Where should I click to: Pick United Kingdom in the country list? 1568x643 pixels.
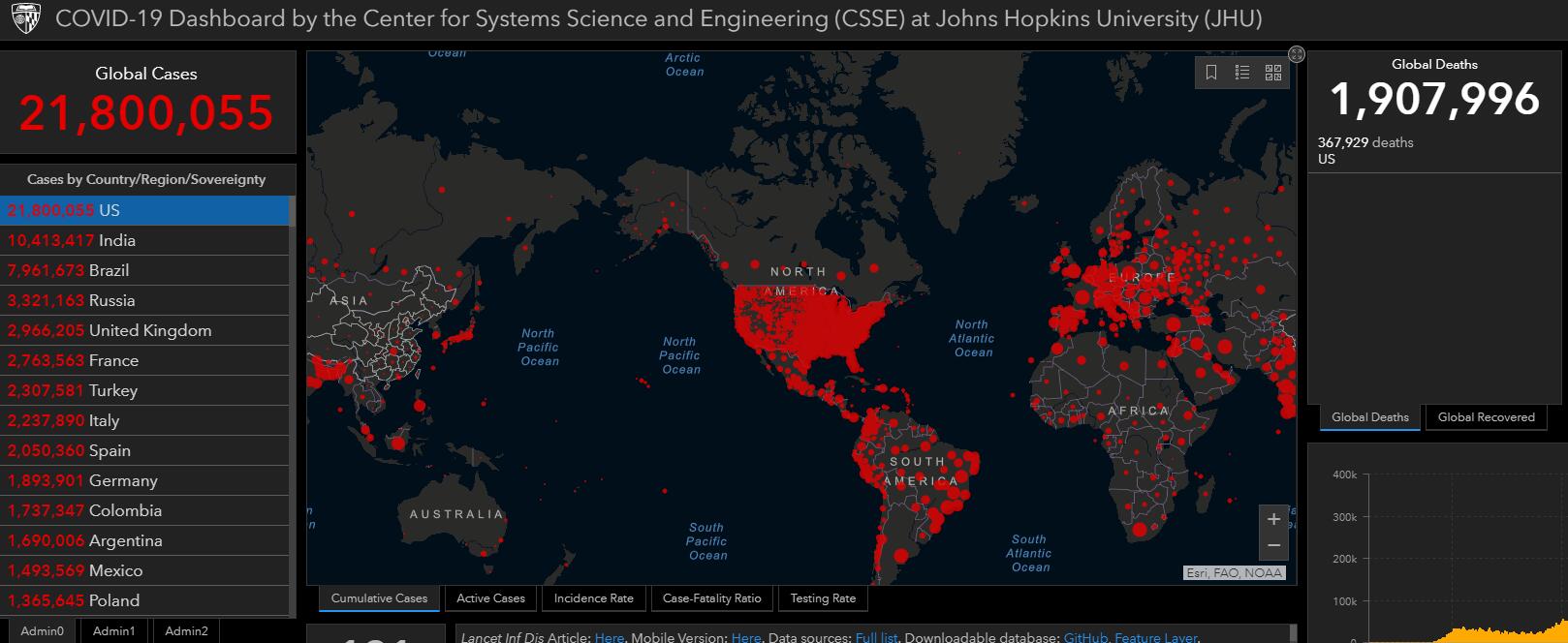pyautogui.click(x=149, y=330)
